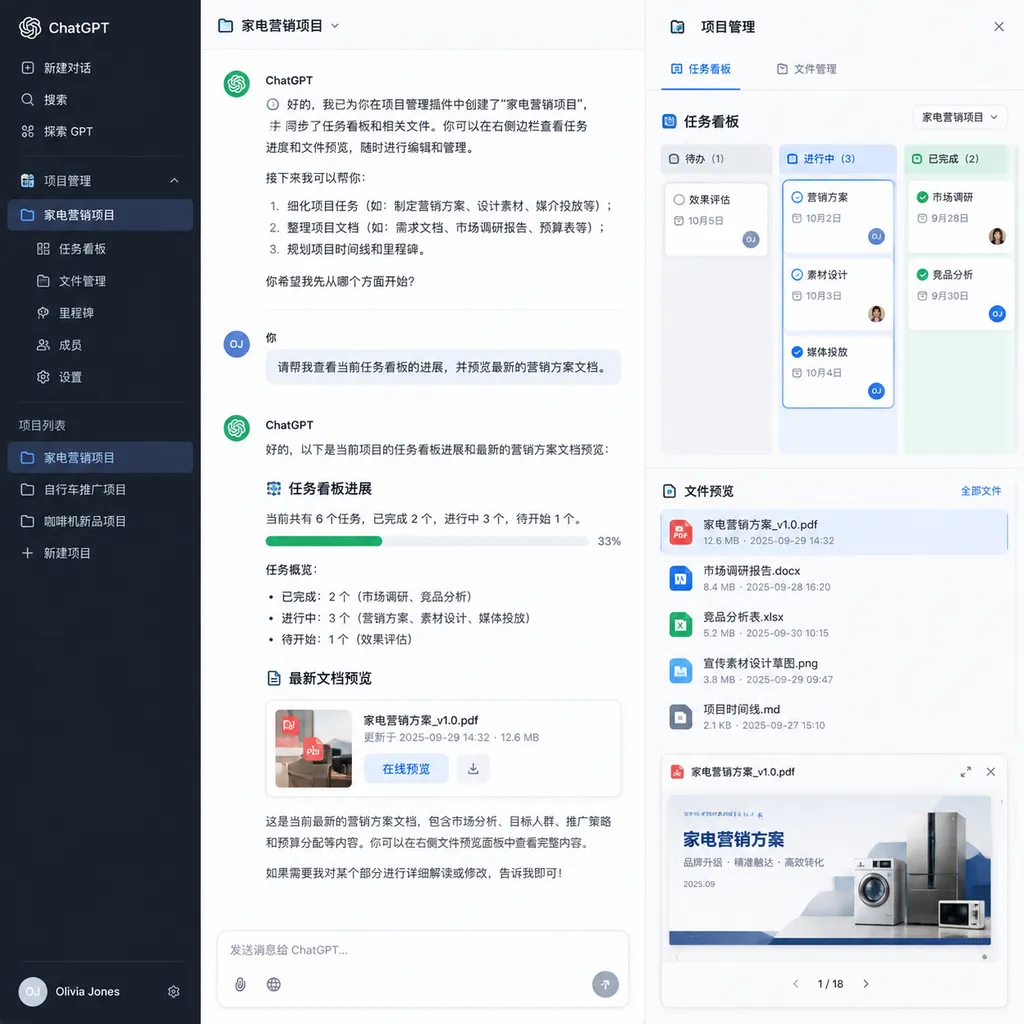Image resolution: width=1024 pixels, height=1024 pixels.
Task: Click assignee photo on 素材设计 card
Action: point(876,313)
